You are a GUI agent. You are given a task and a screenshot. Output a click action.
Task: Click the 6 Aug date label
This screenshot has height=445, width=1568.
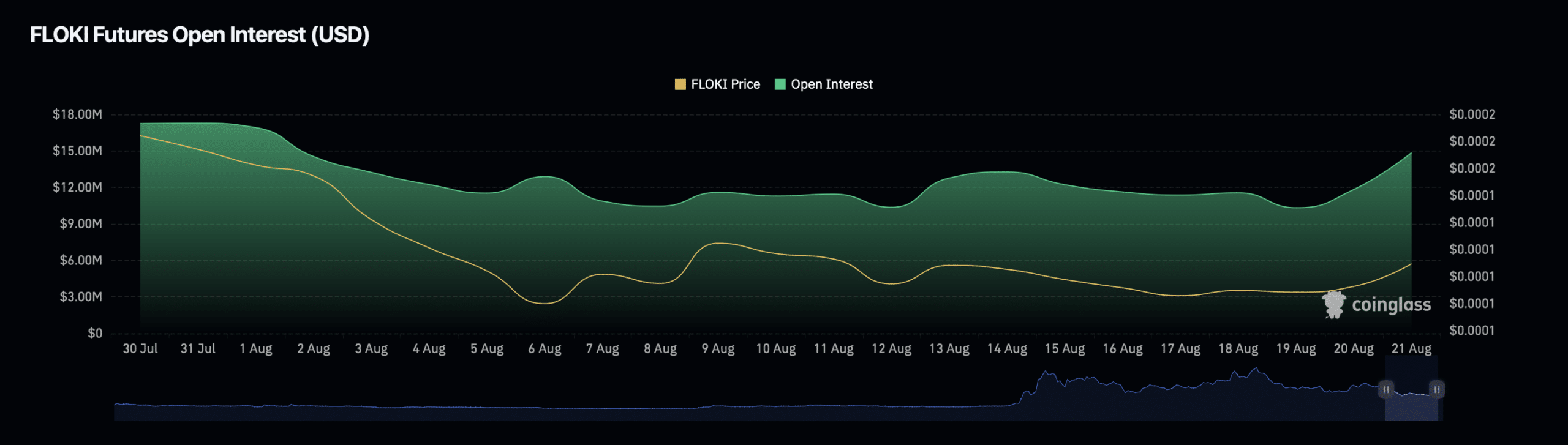[x=545, y=349]
